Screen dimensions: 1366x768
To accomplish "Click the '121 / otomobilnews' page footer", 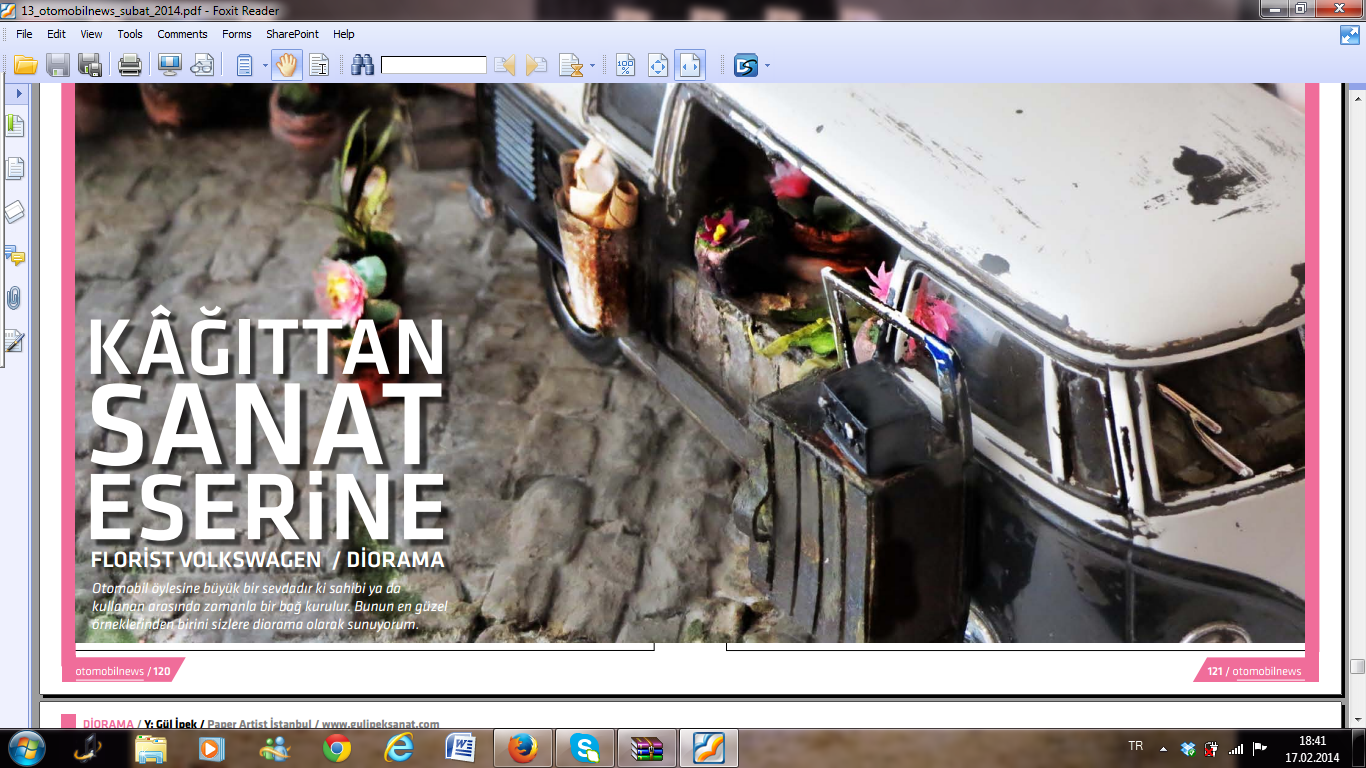I will [x=1254, y=671].
